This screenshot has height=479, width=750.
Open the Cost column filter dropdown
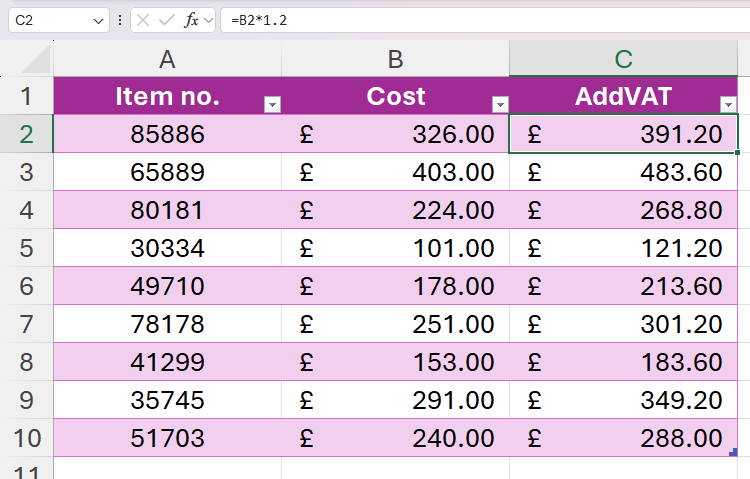[499, 104]
